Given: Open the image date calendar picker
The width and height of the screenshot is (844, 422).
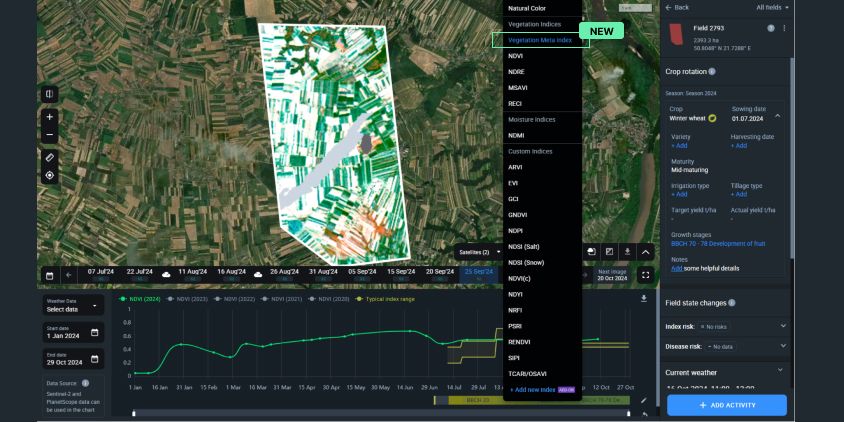Looking at the screenshot, I should pos(50,276).
